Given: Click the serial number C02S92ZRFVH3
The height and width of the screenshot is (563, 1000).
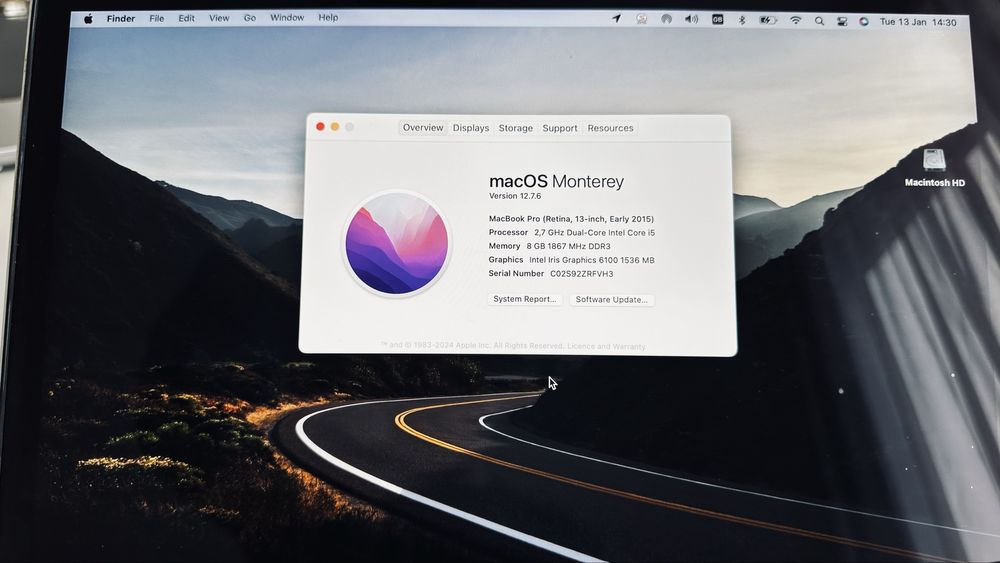Looking at the screenshot, I should point(582,274).
